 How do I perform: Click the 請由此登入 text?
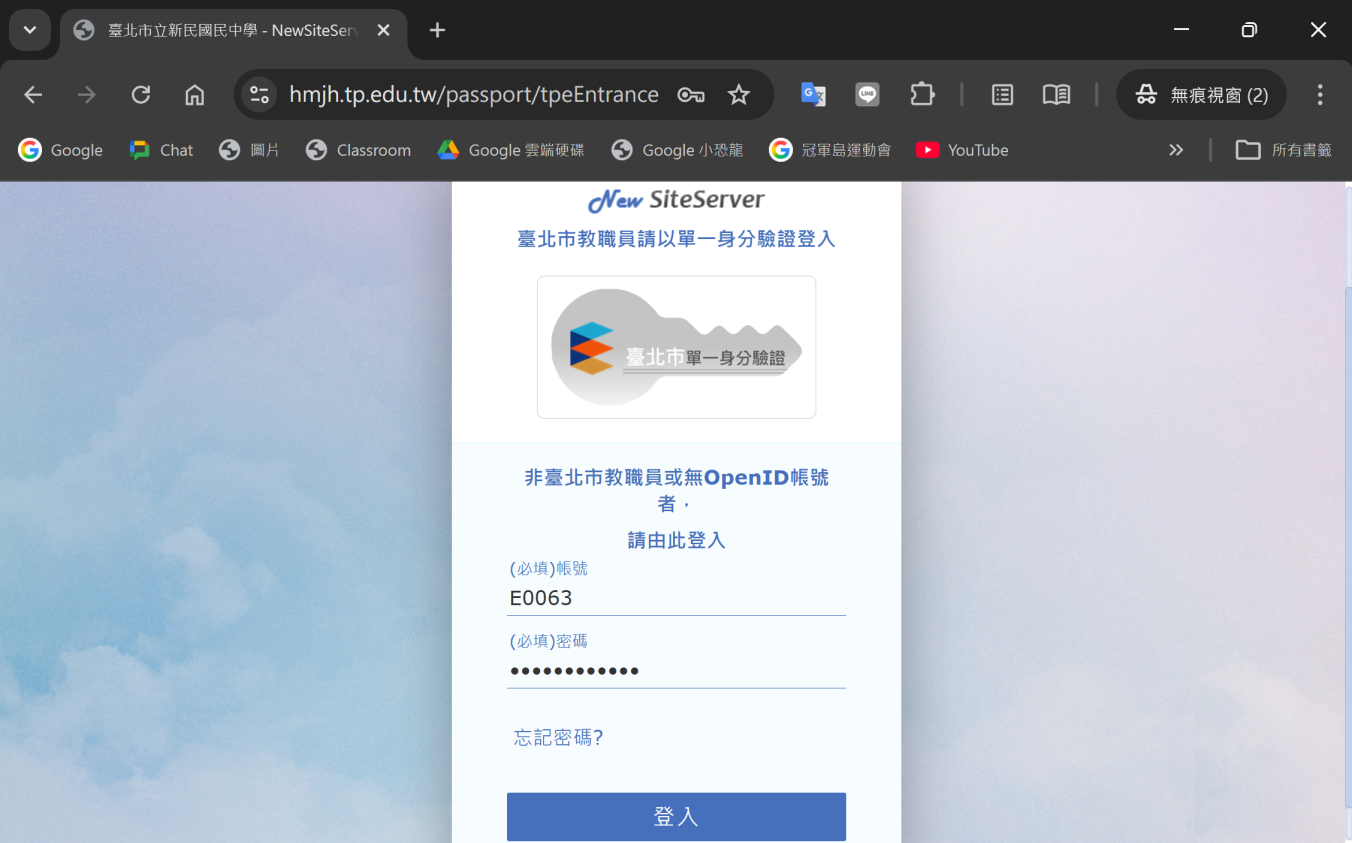pyautogui.click(x=676, y=541)
